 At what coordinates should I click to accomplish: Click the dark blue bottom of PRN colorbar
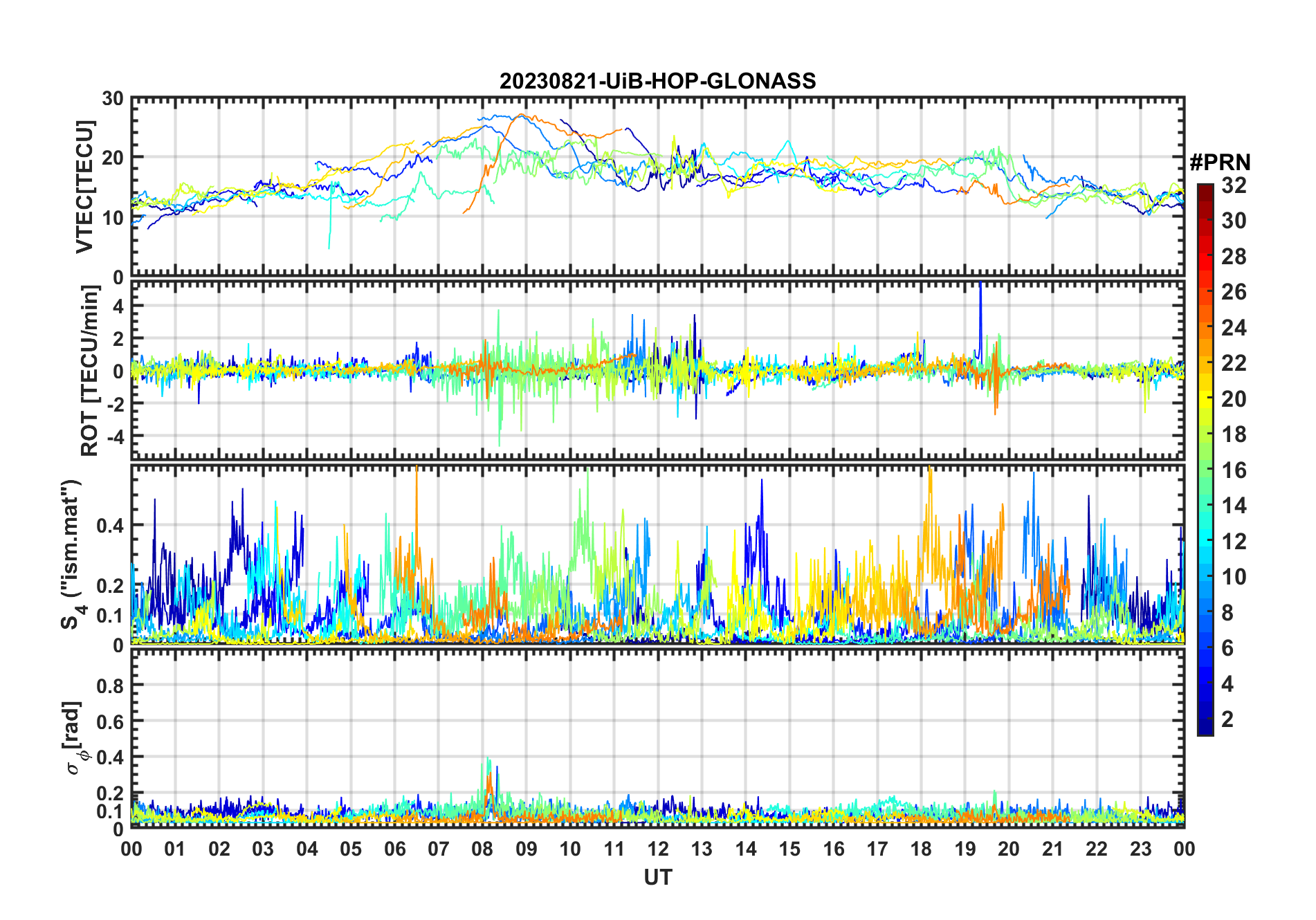point(1205,729)
